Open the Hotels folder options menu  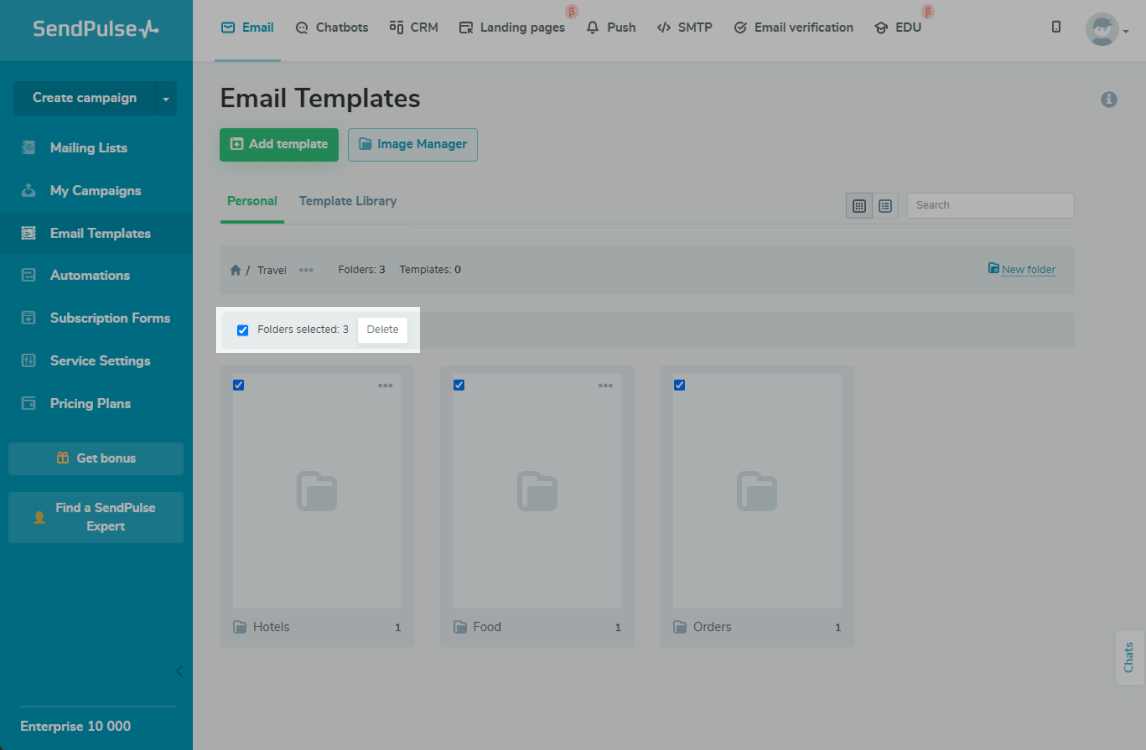[x=385, y=385]
